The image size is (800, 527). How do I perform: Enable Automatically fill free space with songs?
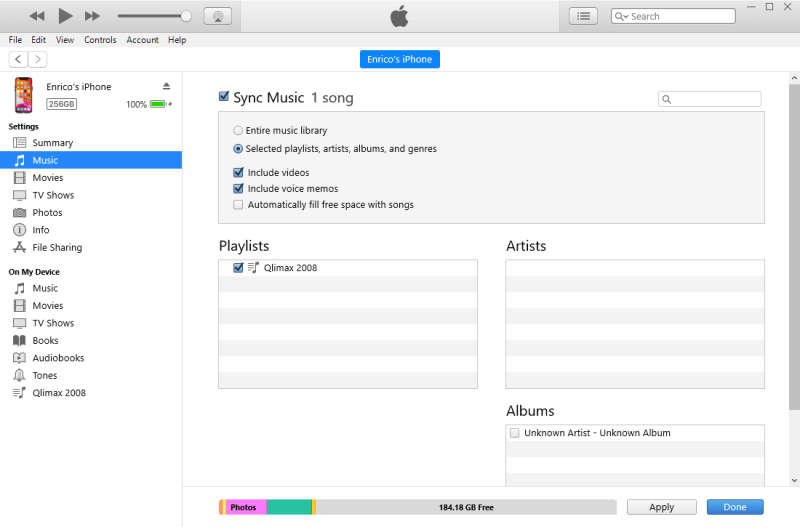pyautogui.click(x=238, y=205)
